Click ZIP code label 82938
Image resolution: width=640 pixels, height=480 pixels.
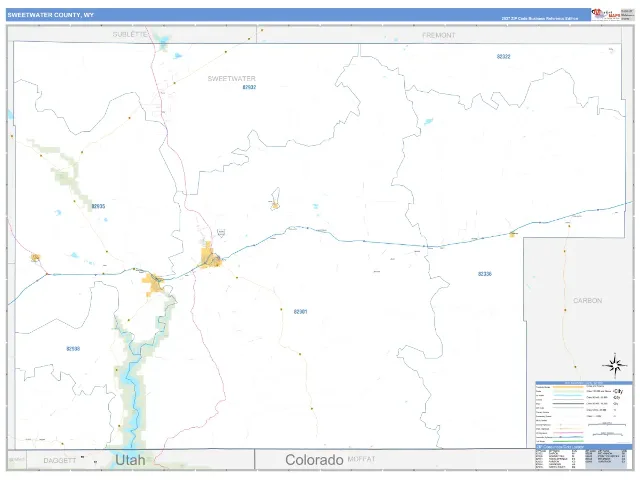click(x=73, y=349)
